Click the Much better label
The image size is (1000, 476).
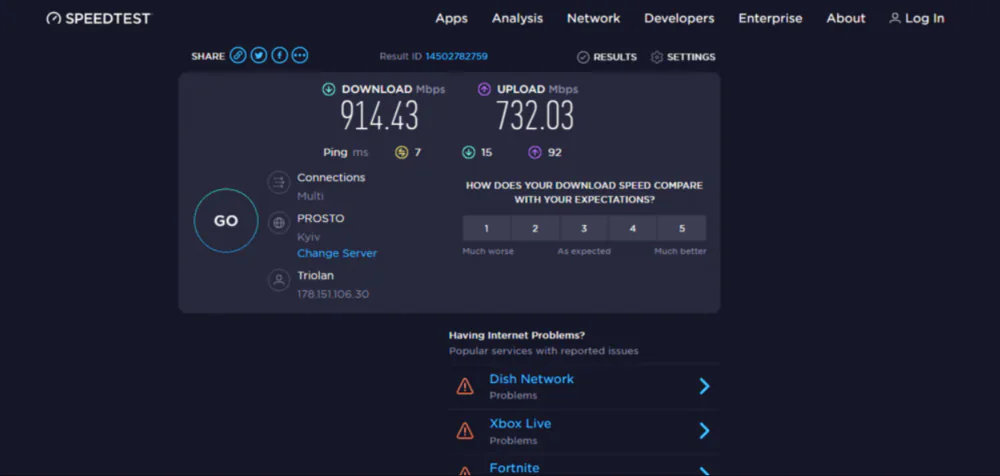point(680,251)
